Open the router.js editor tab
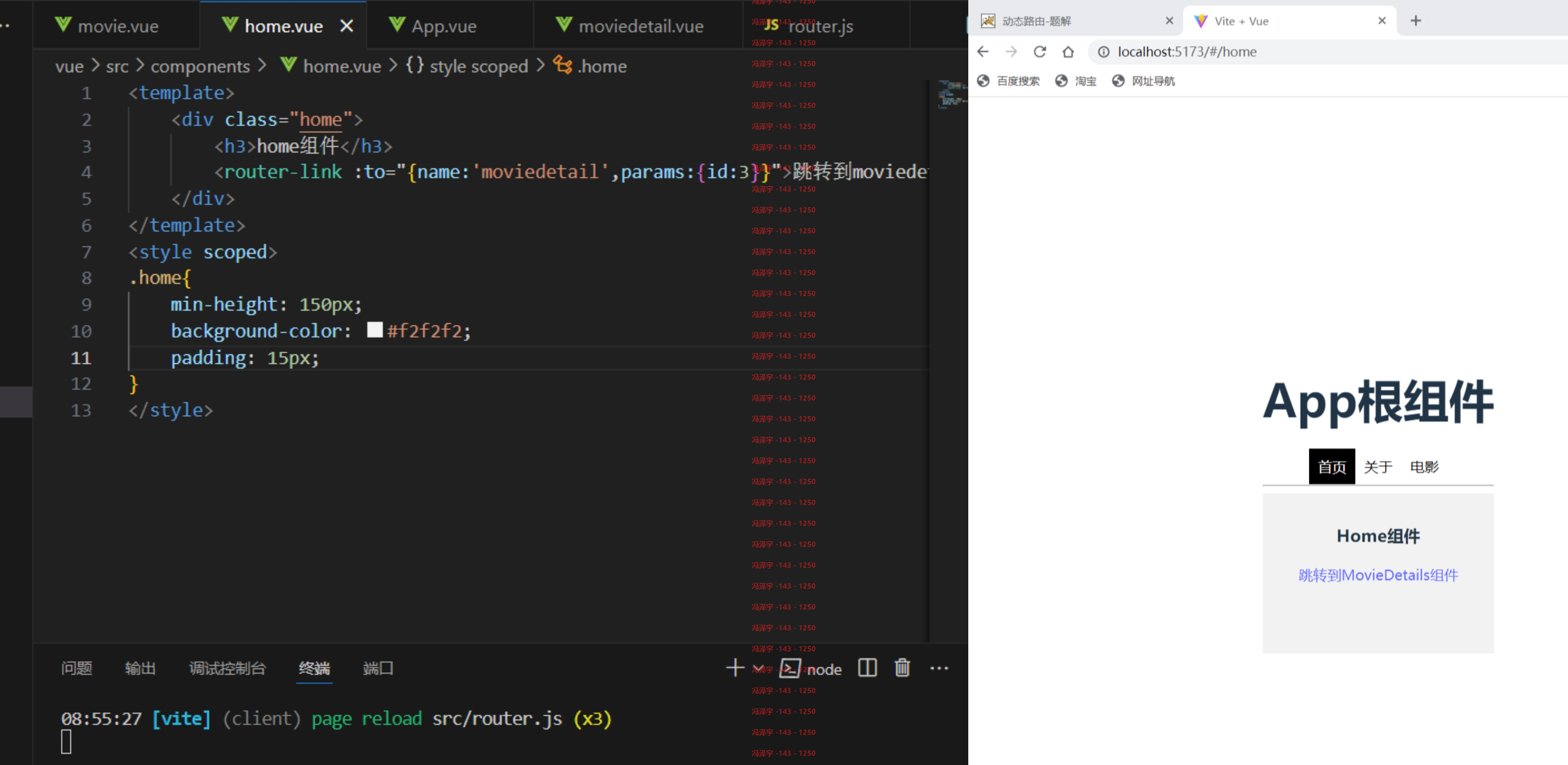This screenshot has width=1568, height=765. [826, 25]
